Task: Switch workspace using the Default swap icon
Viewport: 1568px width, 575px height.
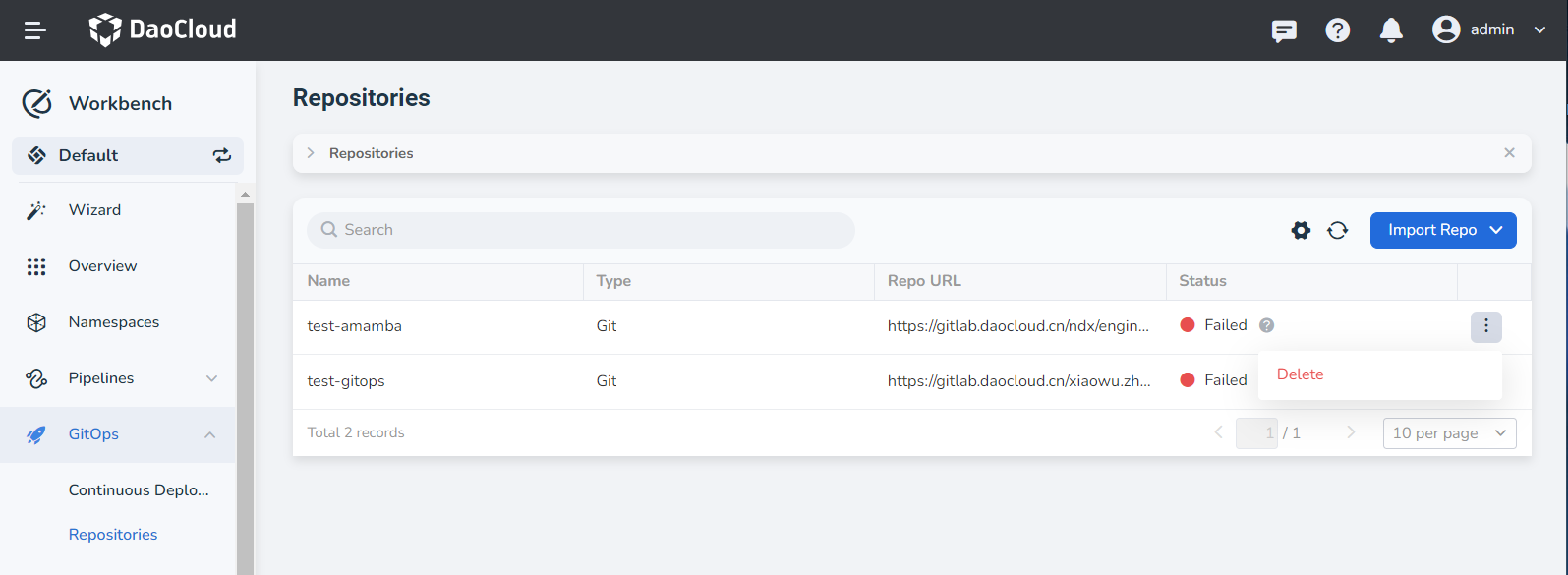Action: 222,155
